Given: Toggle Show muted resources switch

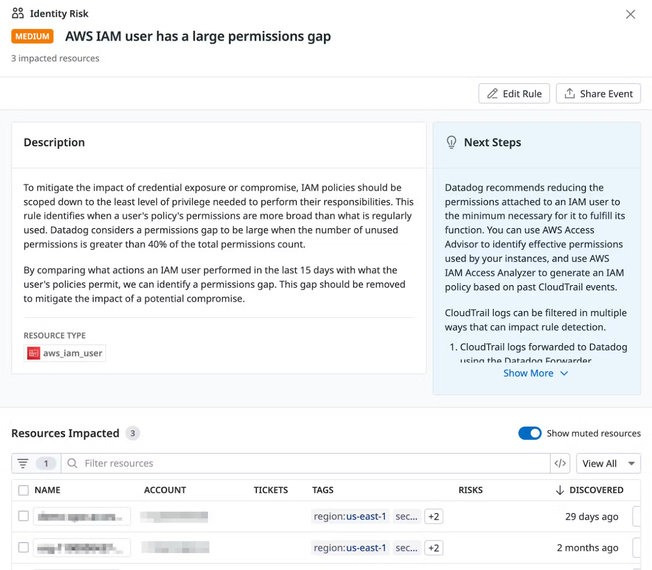Looking at the screenshot, I should [x=529, y=433].
